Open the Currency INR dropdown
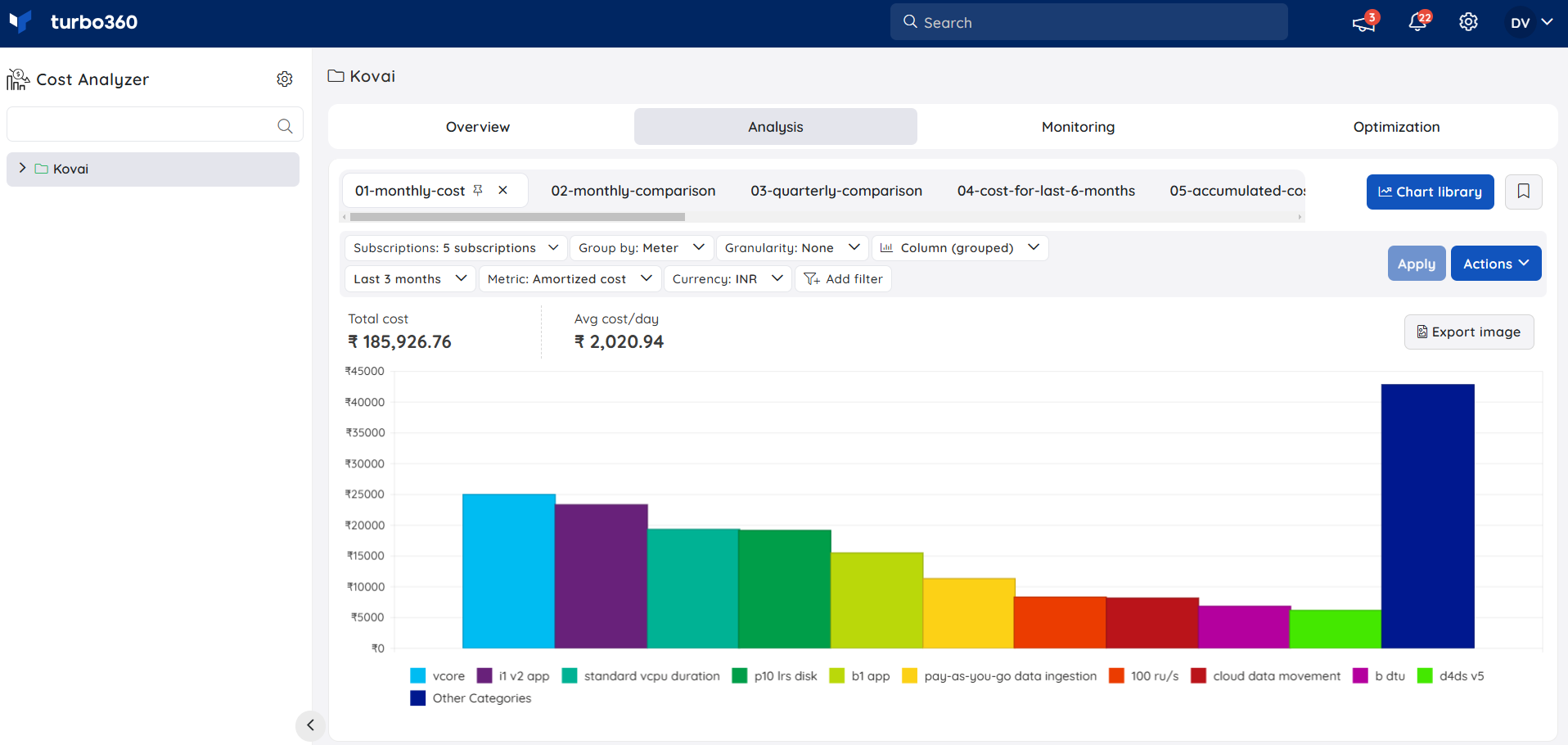Screen dimensions: 1568x745 728,279
